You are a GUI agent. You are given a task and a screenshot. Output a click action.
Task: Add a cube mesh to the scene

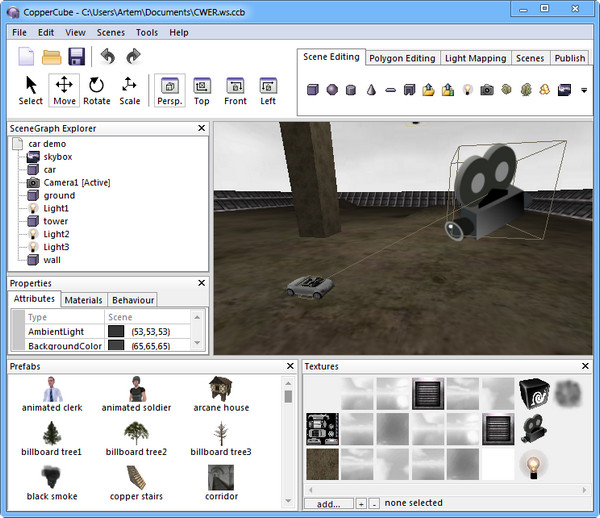312,90
